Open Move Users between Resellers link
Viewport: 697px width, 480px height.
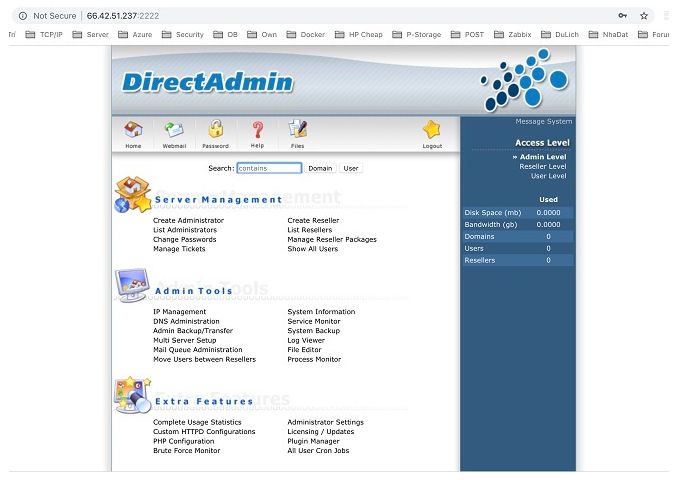click(x=204, y=360)
